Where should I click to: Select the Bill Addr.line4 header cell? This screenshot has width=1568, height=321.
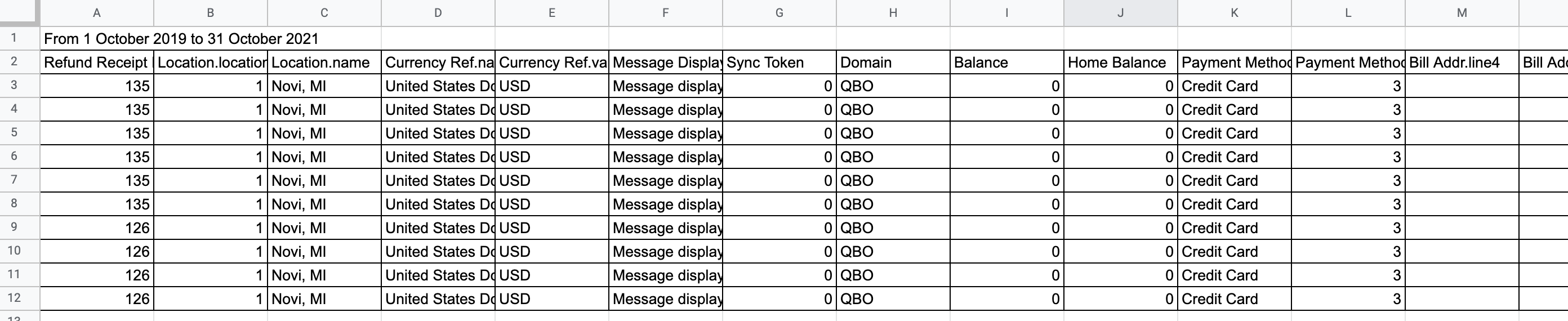pos(1462,62)
